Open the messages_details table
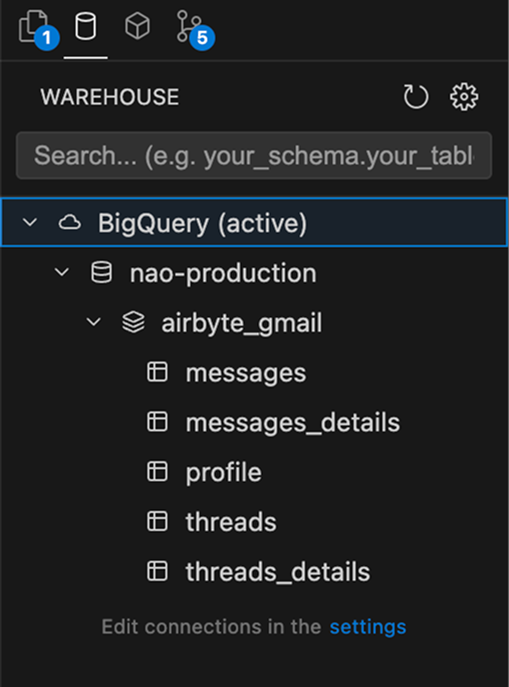This screenshot has width=509, height=687. click(x=293, y=423)
